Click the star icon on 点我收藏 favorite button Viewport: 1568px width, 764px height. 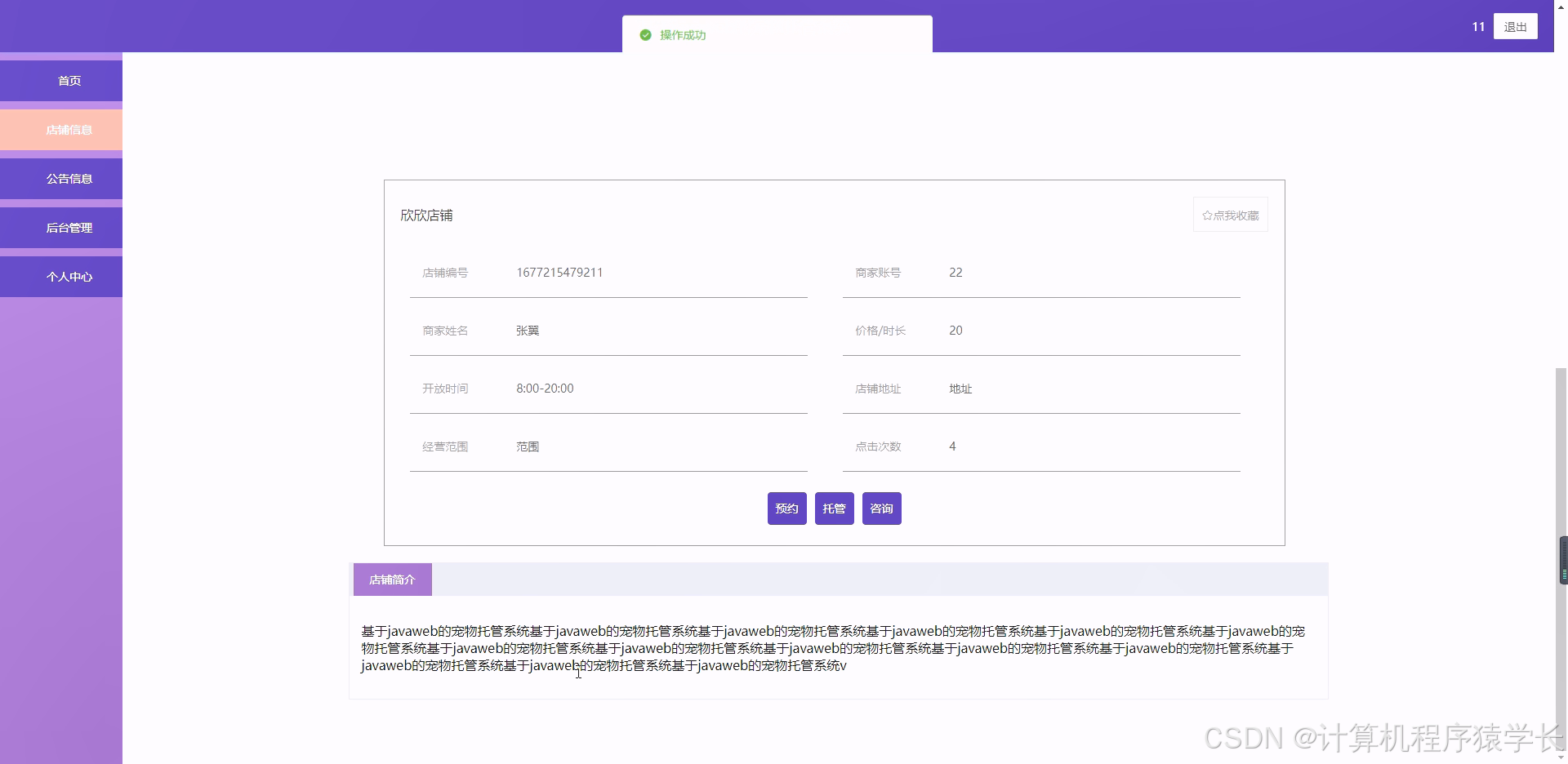click(1208, 215)
